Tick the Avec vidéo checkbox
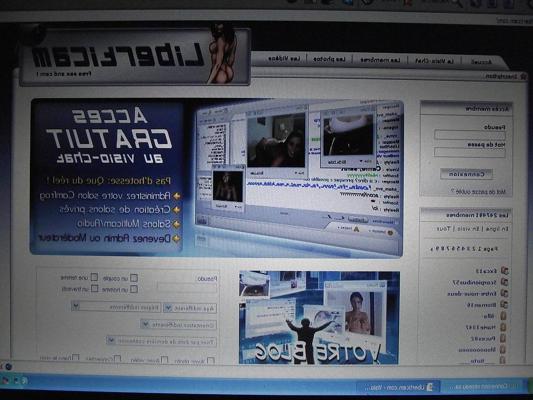Screen dimensions: 533x400 coord(164,360)
